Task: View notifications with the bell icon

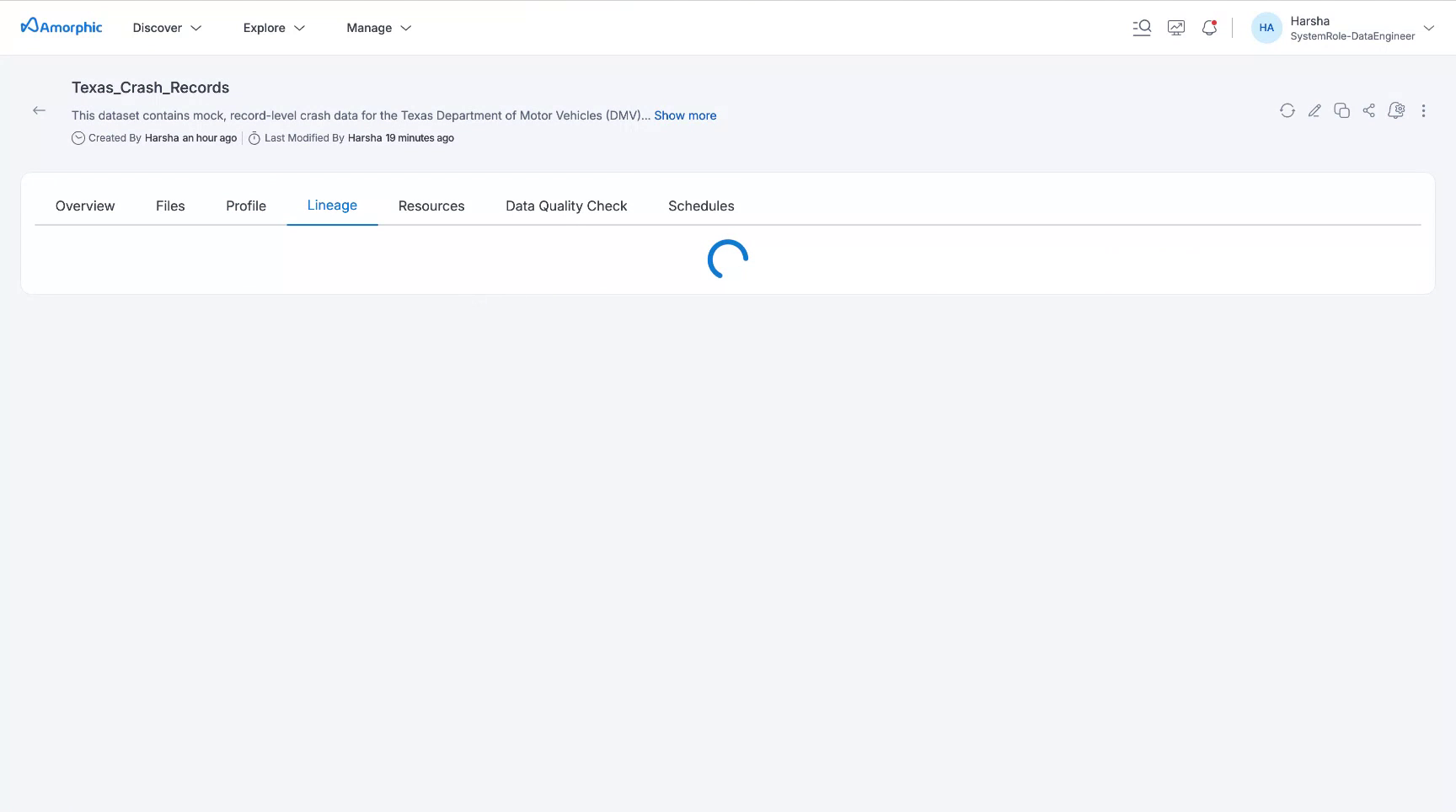Action: (x=1209, y=27)
